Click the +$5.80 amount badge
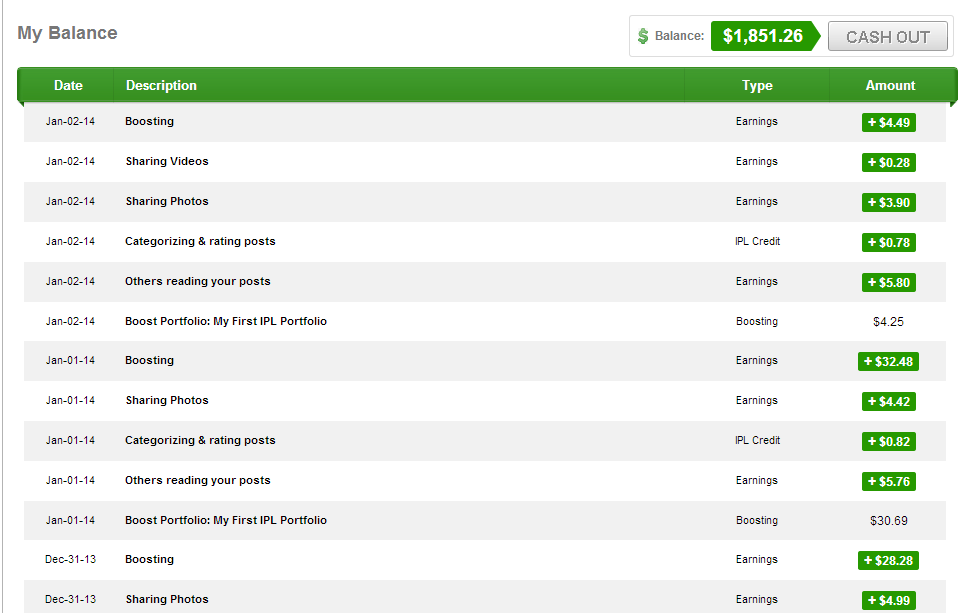 coord(888,282)
